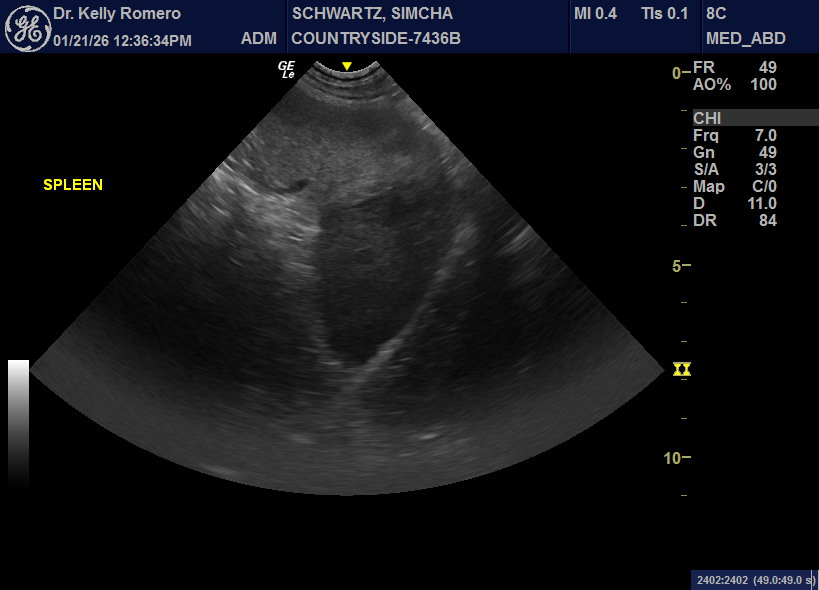Select the 8C probe indicator

716,14
